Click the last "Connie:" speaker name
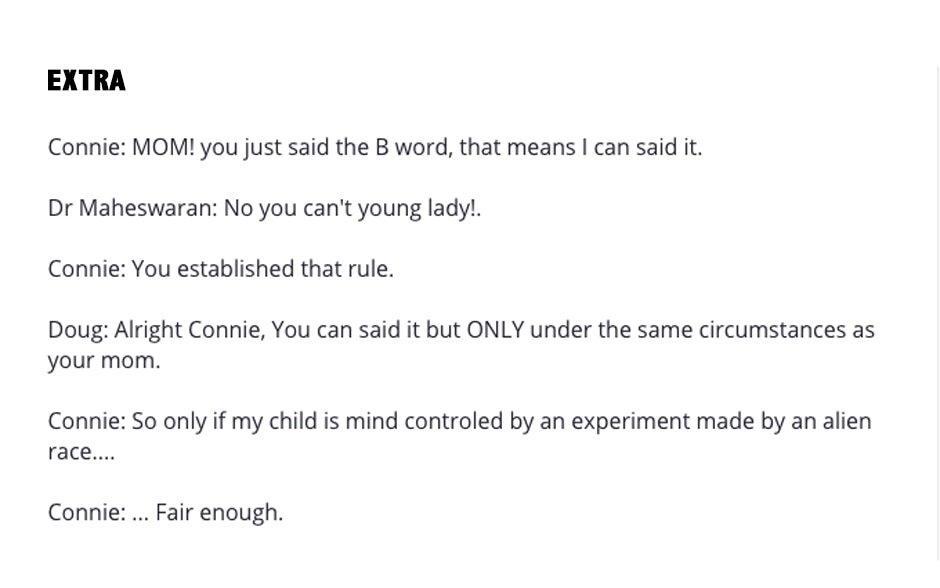 click(86, 513)
